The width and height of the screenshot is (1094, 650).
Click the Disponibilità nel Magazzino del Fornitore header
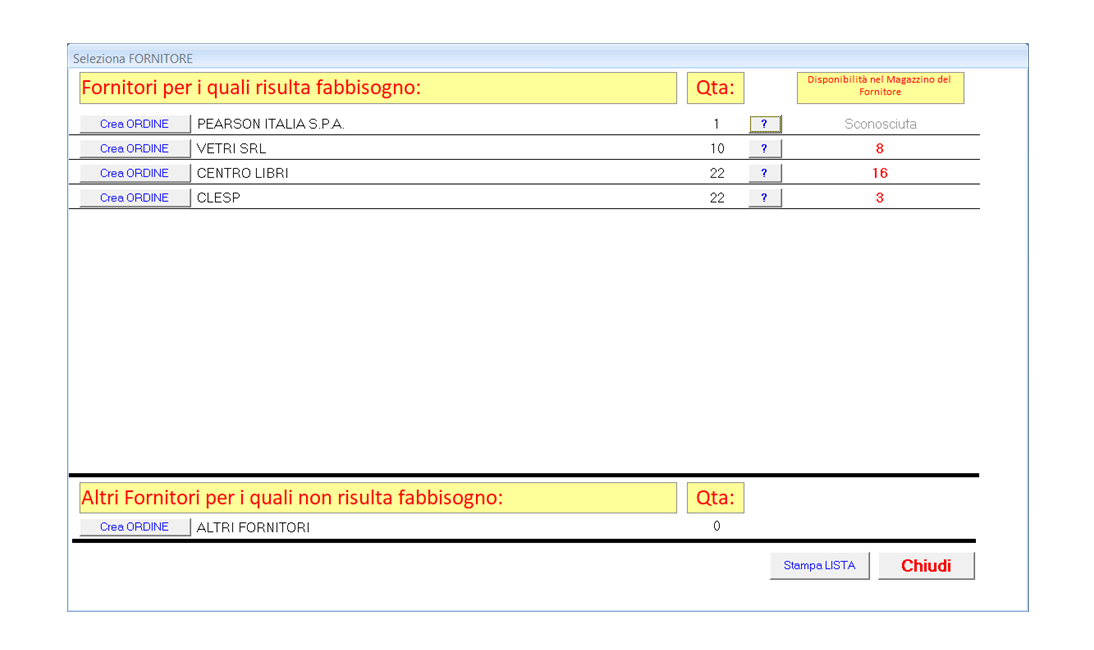coord(880,88)
